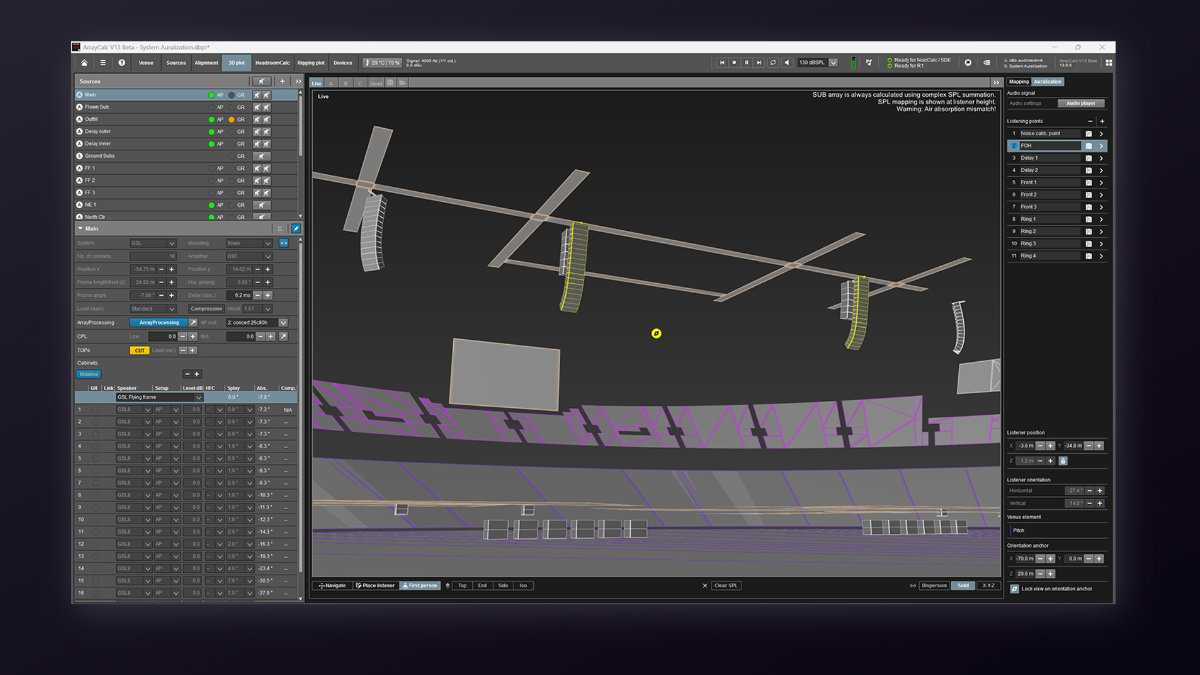The width and height of the screenshot is (1200, 675).
Task: Switch to the Mapping tab
Action: point(1018,81)
